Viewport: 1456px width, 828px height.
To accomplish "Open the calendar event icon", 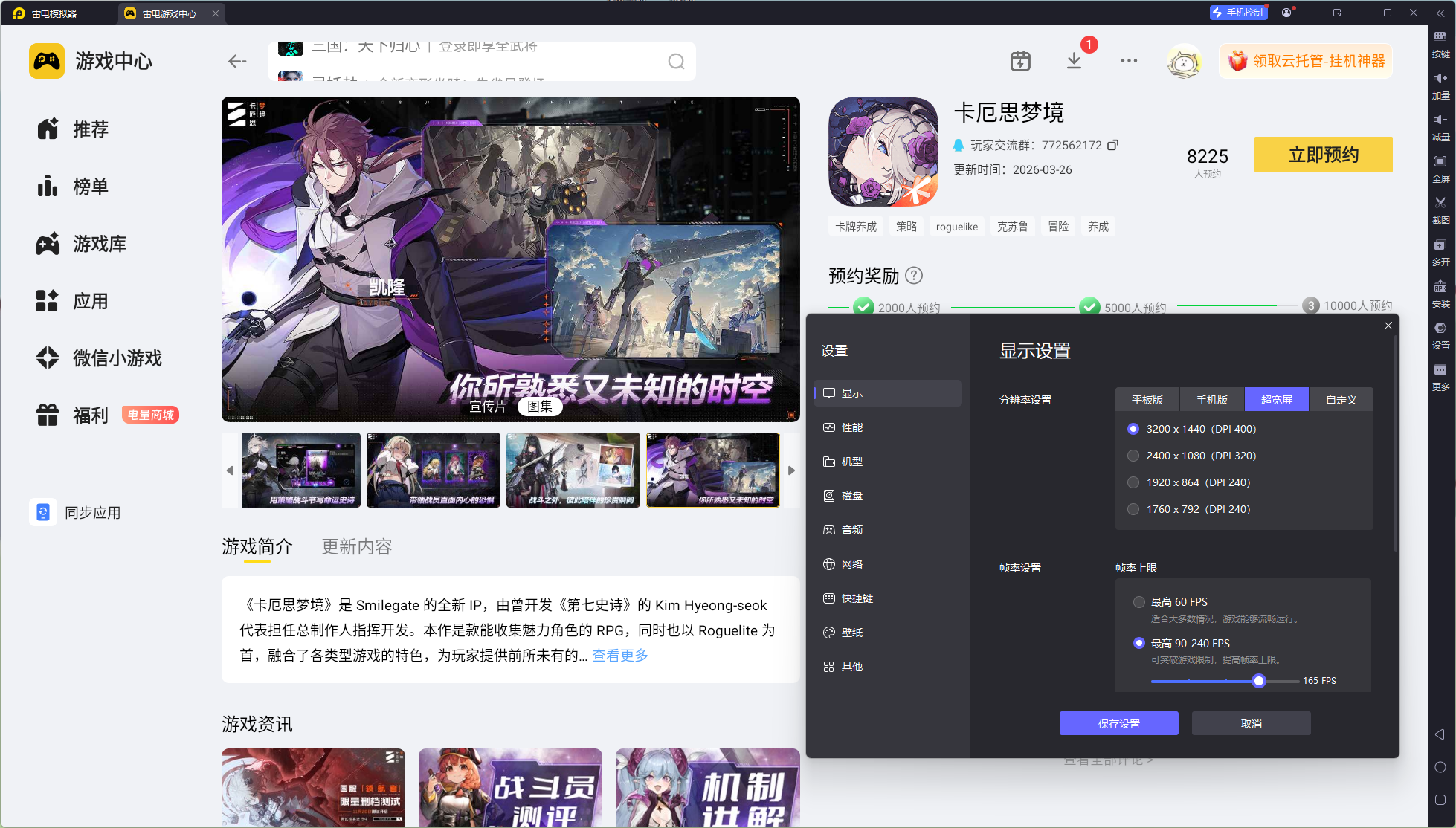I will (x=1020, y=61).
